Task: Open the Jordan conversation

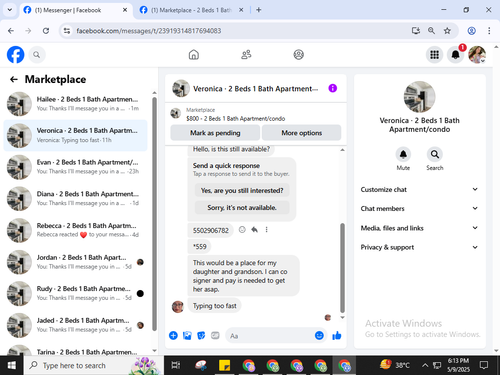Action: pos(75,262)
